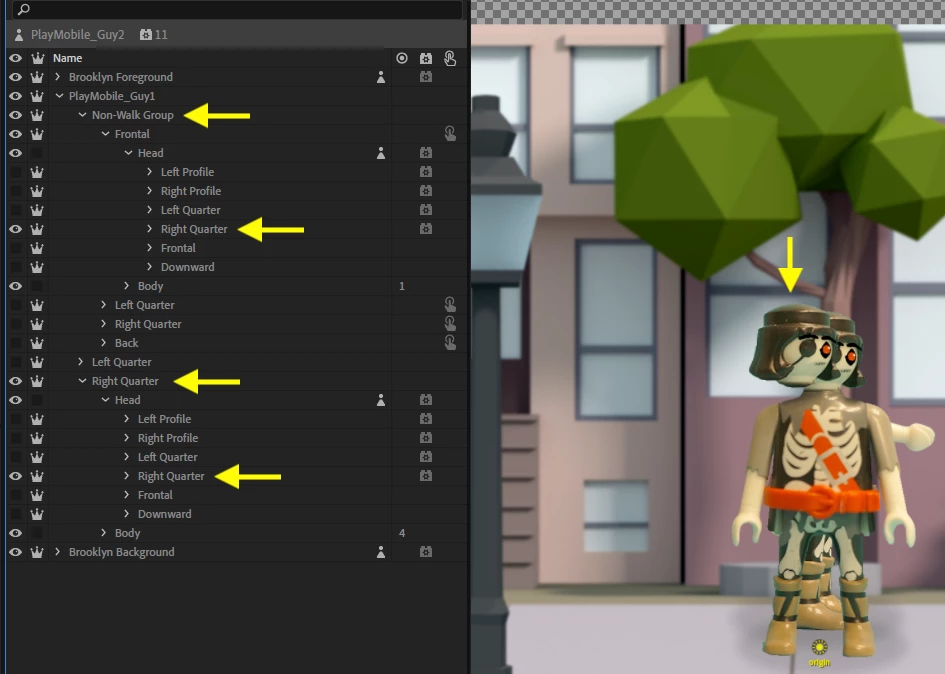Click the number 1 on the Body row
Image resolution: width=945 pixels, height=674 pixels.
point(402,286)
